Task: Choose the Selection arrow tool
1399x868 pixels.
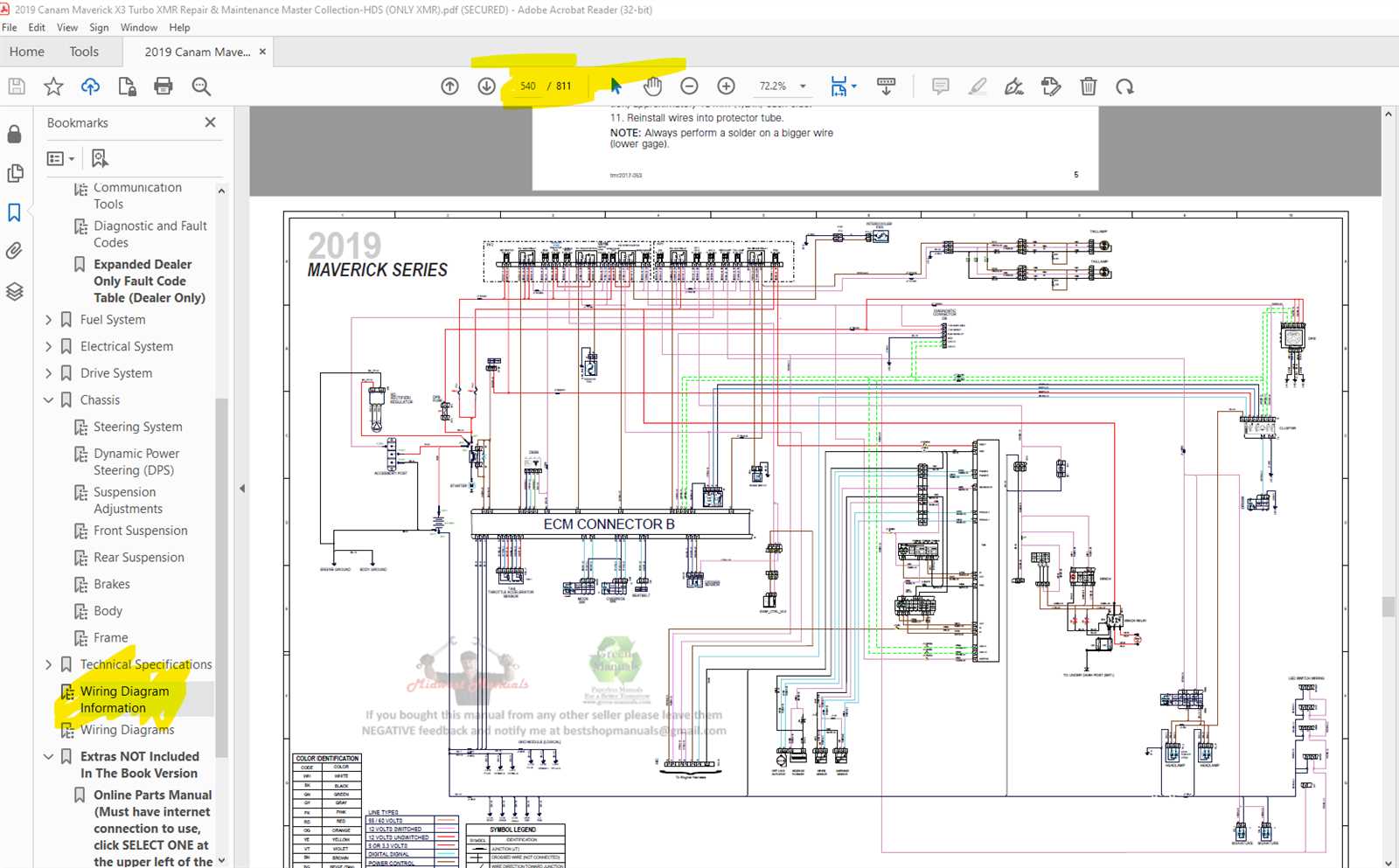Action: (616, 86)
